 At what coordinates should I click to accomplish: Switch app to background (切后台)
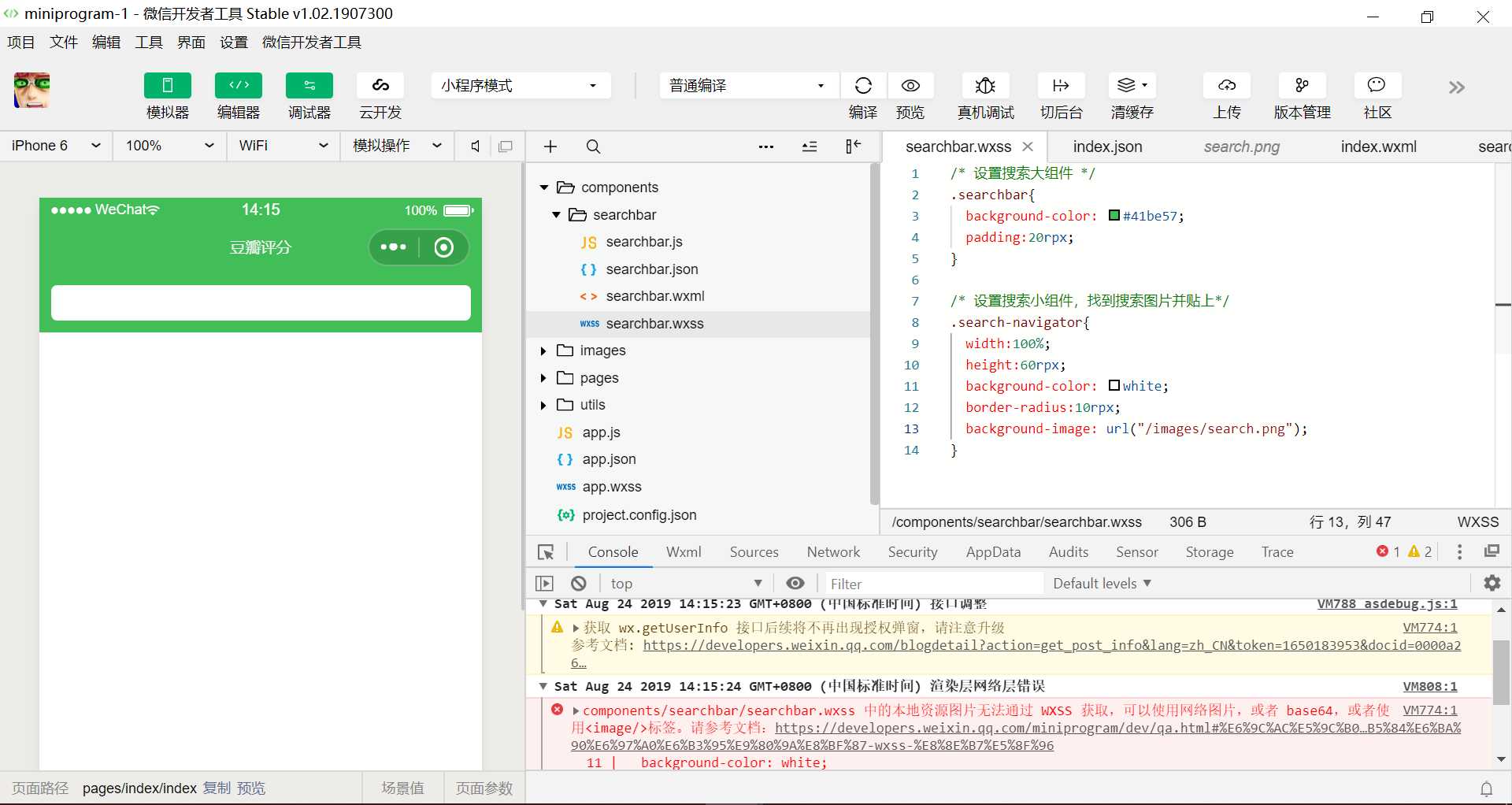(x=1061, y=86)
